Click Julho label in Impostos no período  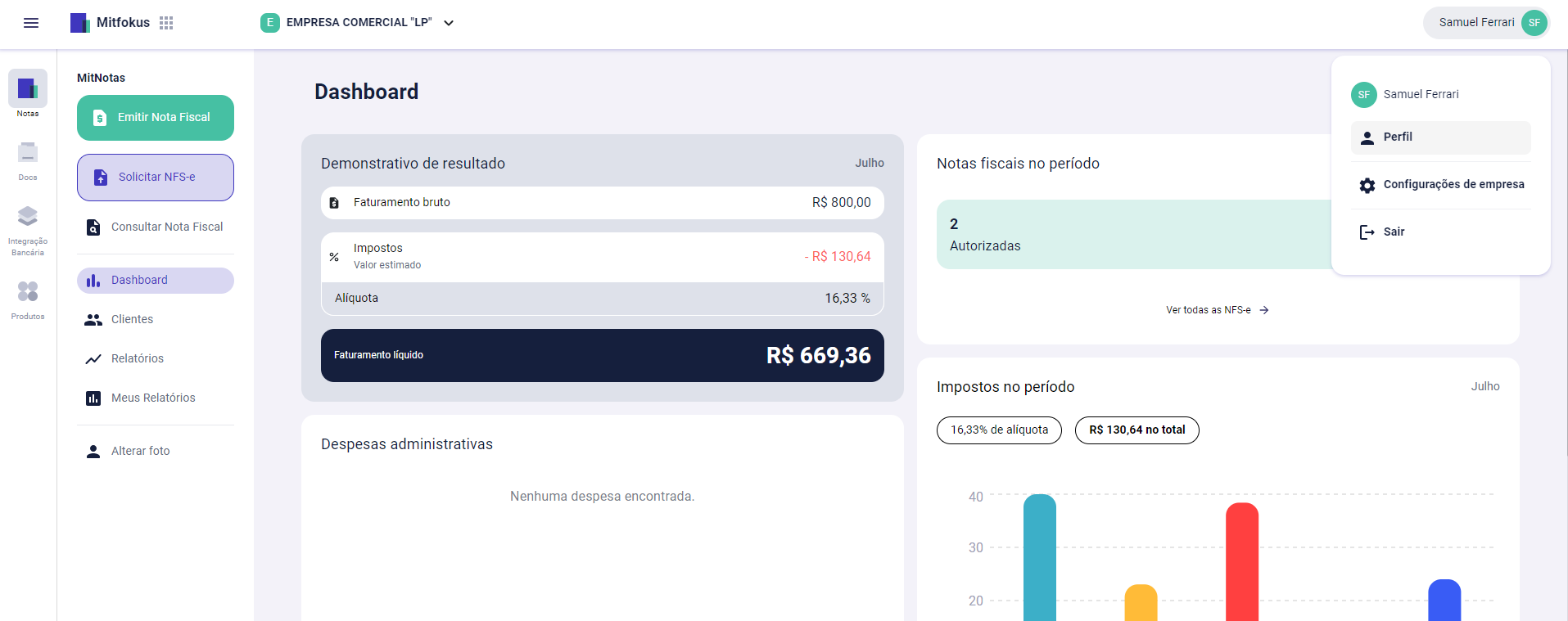1485,387
